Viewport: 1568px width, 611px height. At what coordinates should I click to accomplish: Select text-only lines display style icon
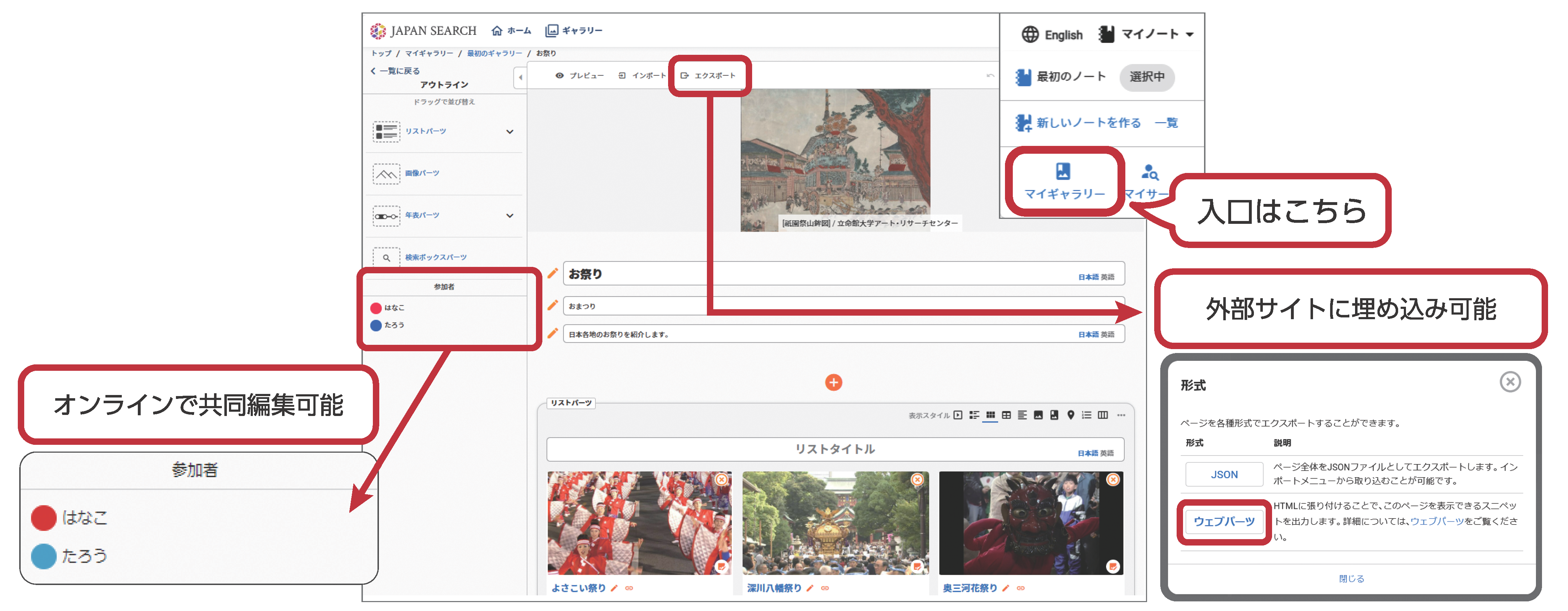pos(1022,415)
